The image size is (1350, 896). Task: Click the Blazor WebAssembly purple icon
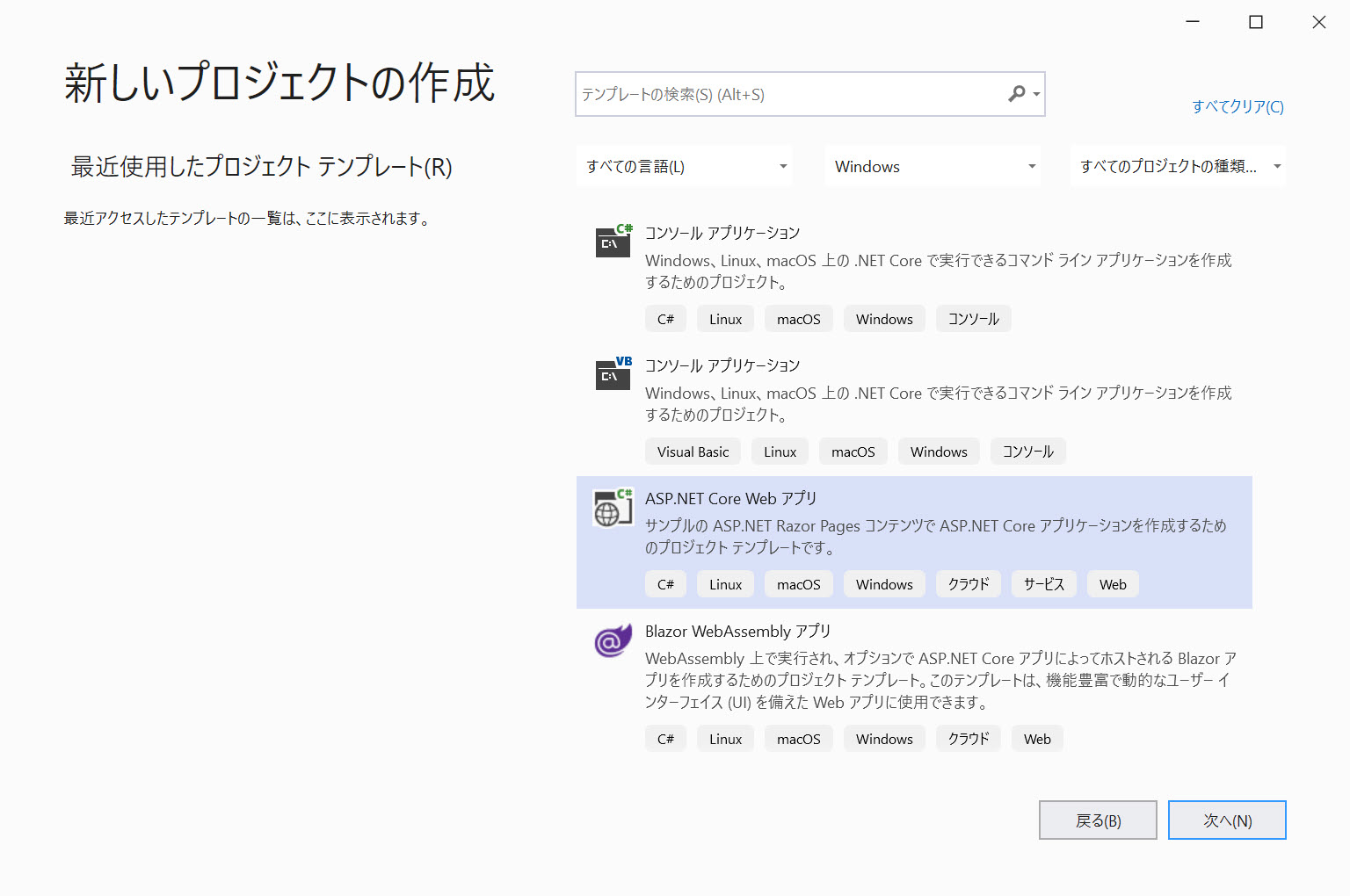pyautogui.click(x=613, y=640)
